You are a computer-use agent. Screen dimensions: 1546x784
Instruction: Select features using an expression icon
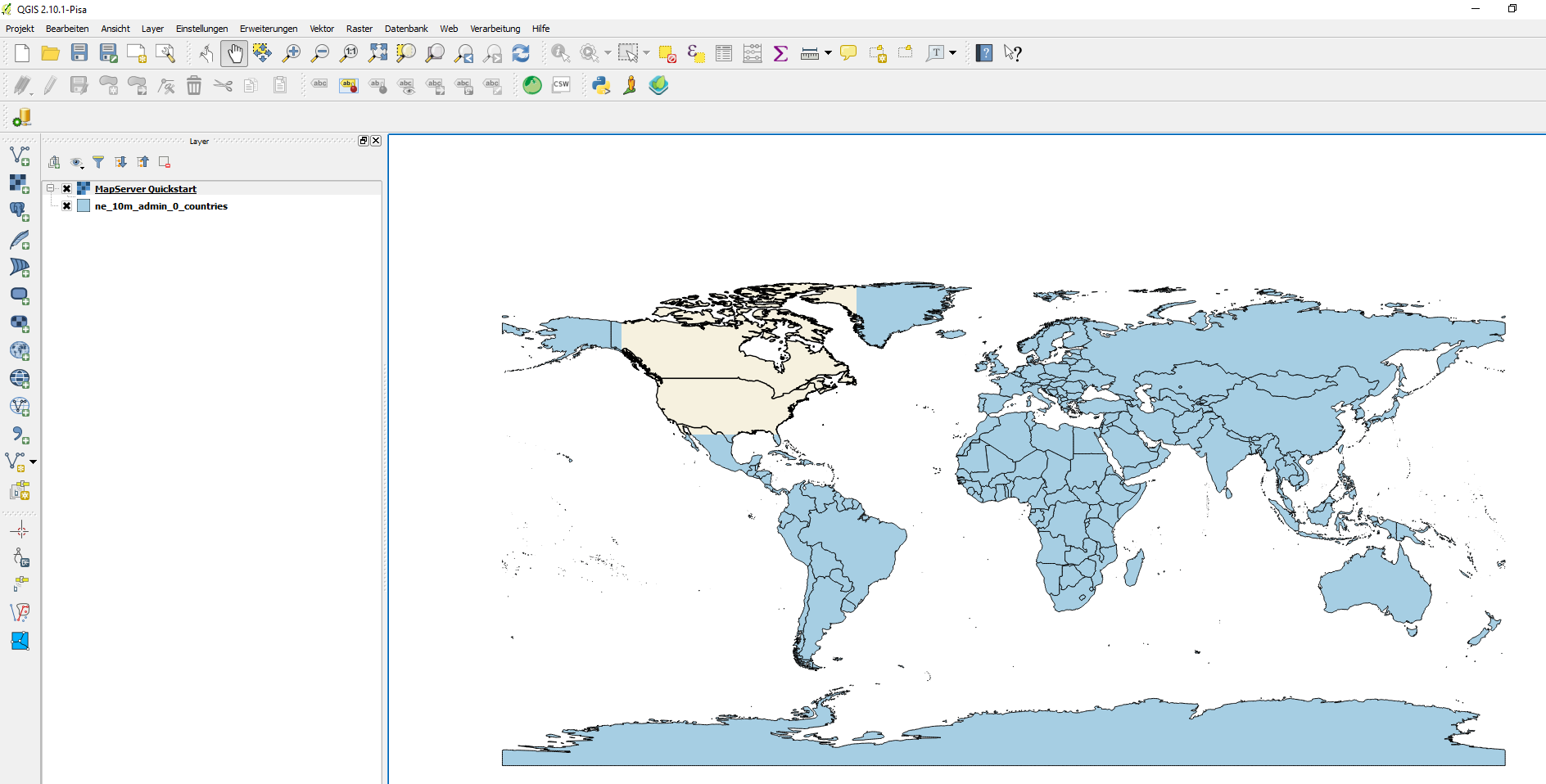696,53
